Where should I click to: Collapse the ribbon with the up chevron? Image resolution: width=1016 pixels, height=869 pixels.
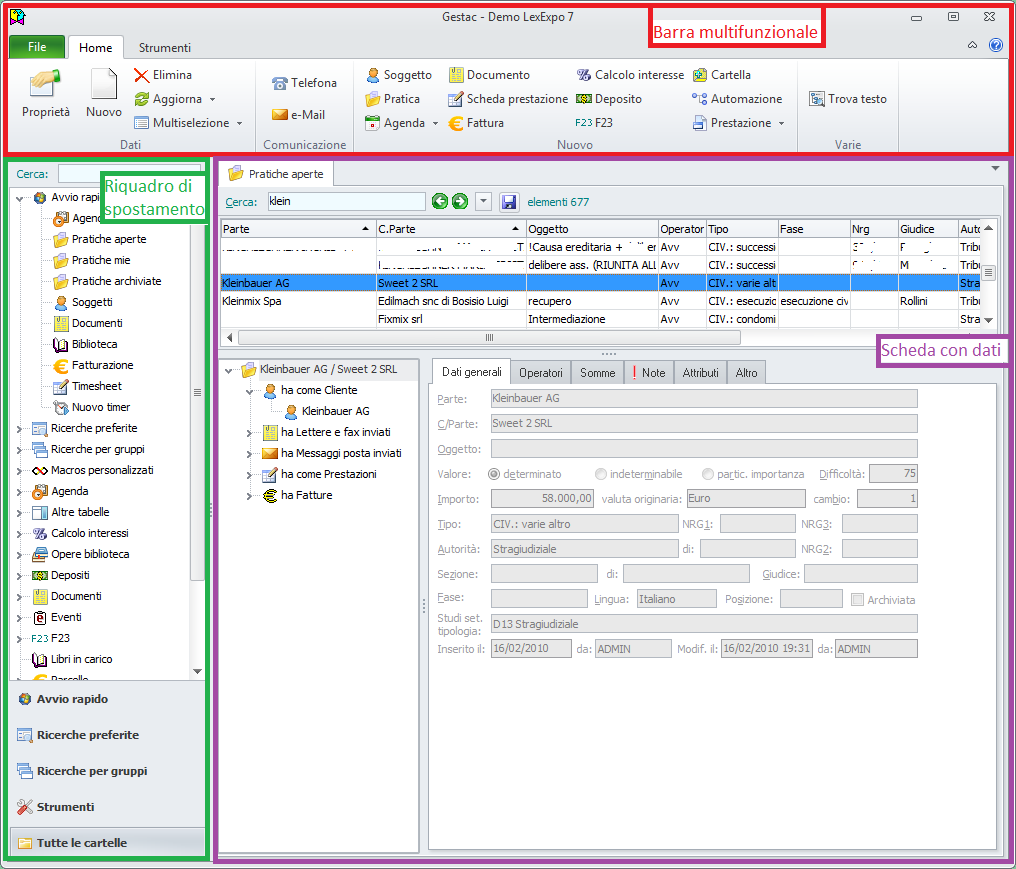(x=972, y=45)
